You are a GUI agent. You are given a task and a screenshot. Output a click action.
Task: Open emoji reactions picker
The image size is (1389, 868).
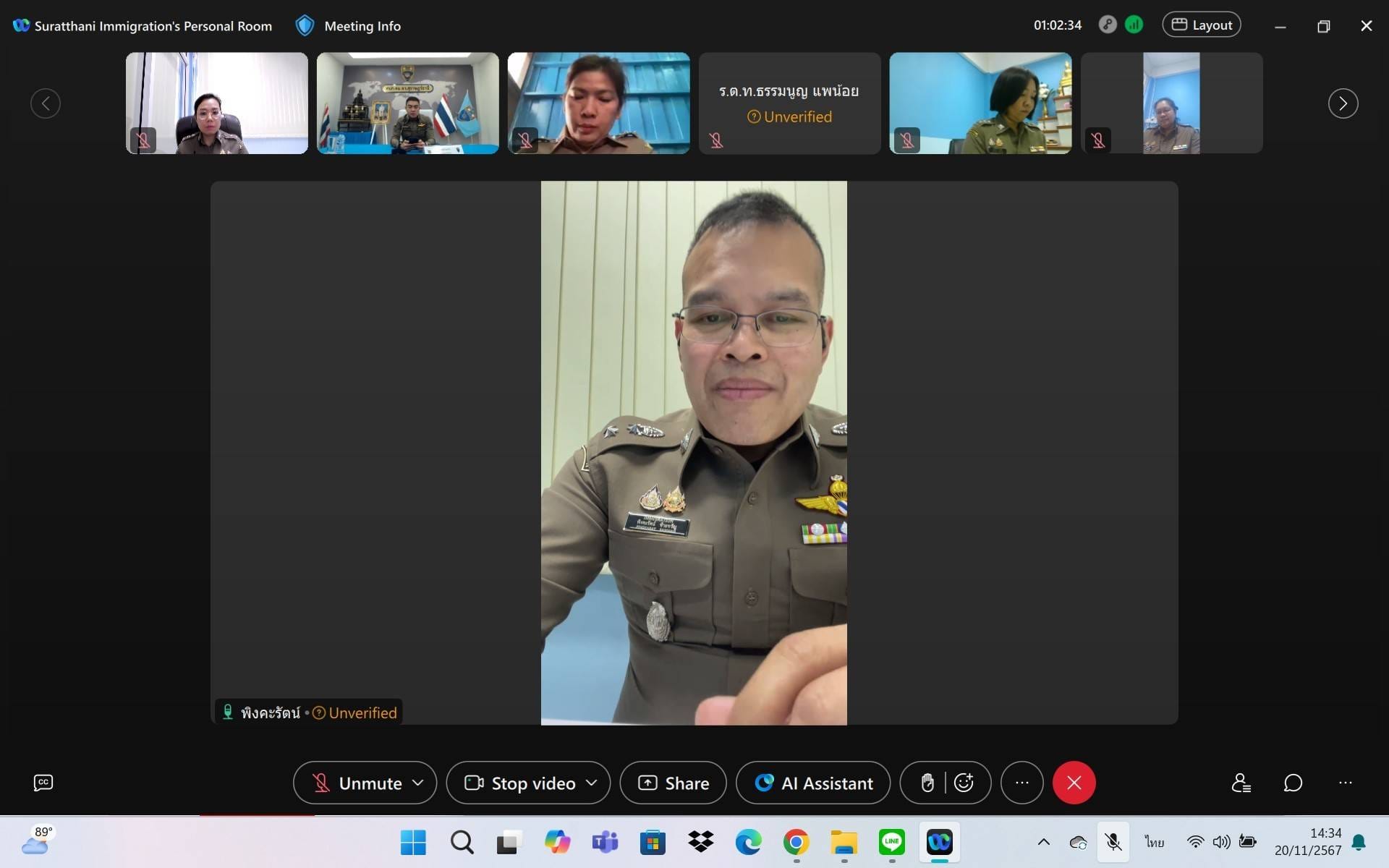click(964, 783)
